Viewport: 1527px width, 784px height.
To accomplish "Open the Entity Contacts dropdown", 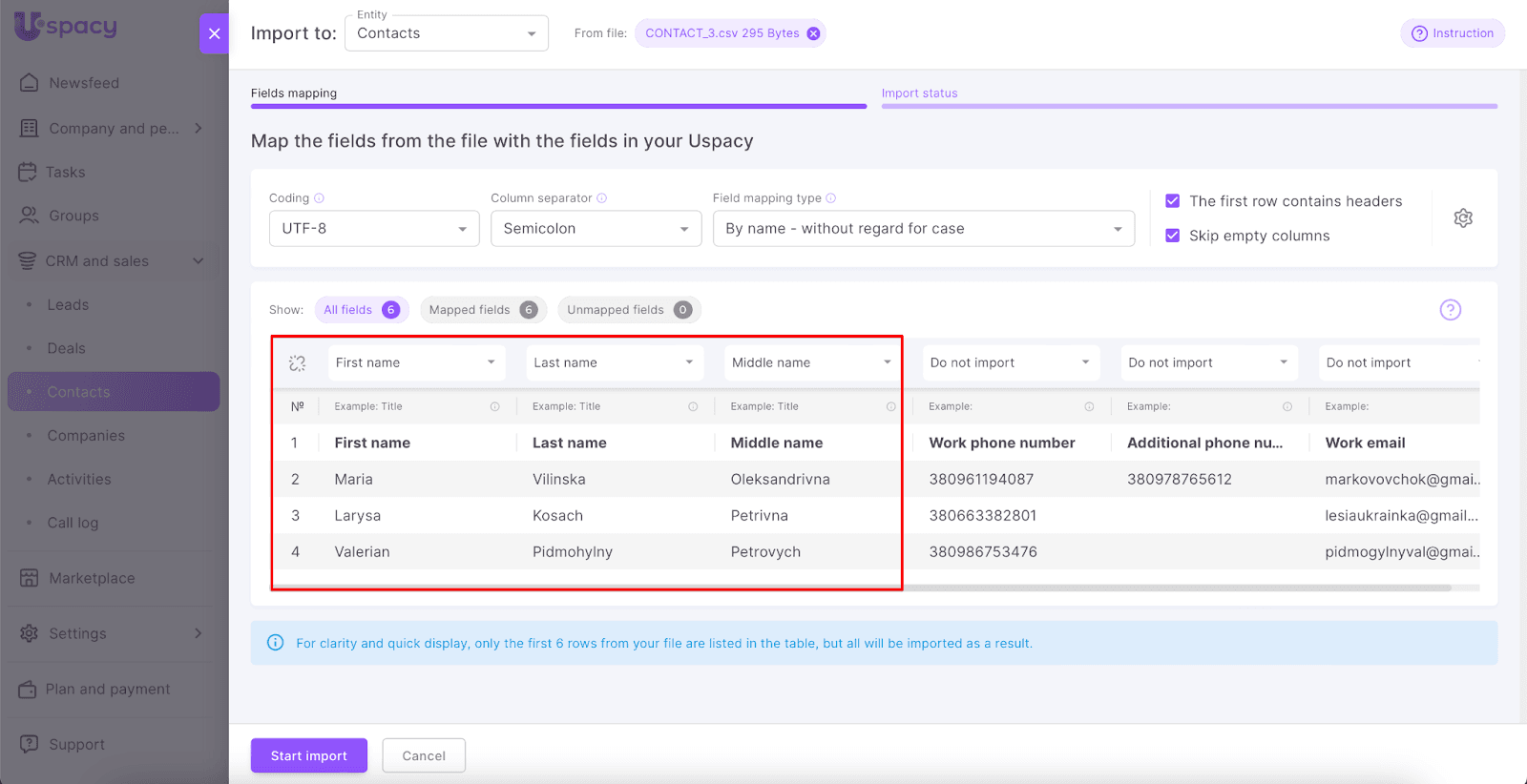I will tap(446, 33).
